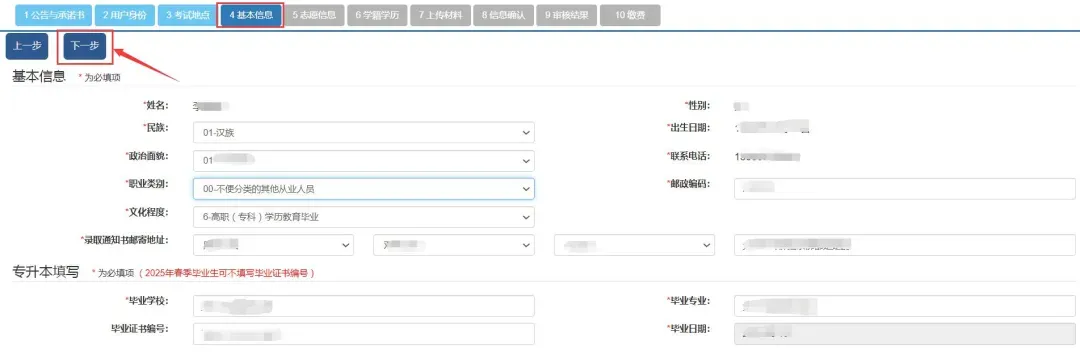Switch to step tab 2 用户身份
The width and height of the screenshot is (1080, 362).
tap(125, 15)
